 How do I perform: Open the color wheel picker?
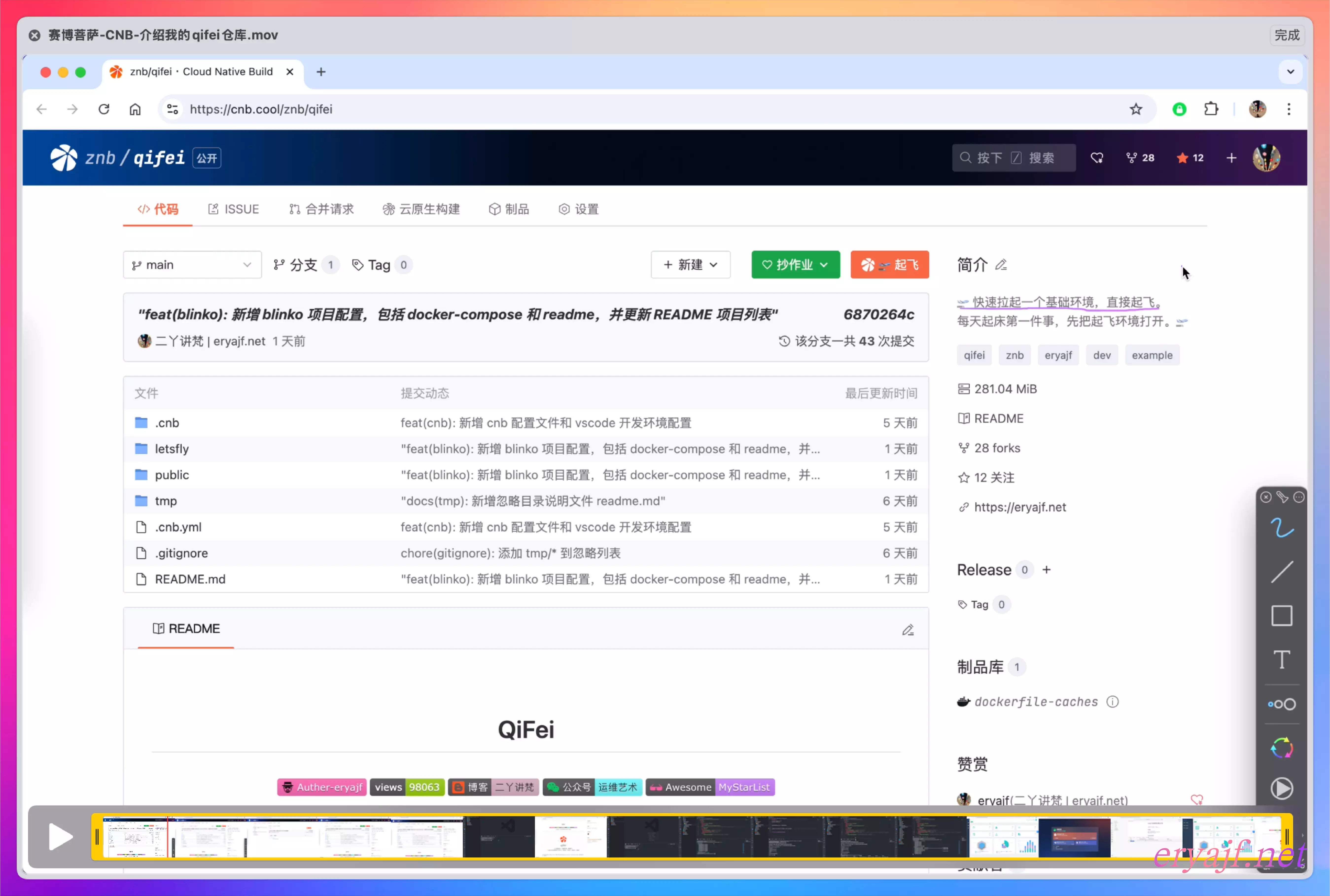[1281, 748]
